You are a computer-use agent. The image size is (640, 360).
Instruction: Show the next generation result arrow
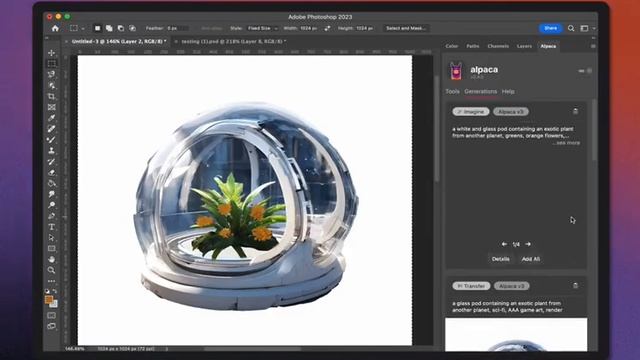528,244
